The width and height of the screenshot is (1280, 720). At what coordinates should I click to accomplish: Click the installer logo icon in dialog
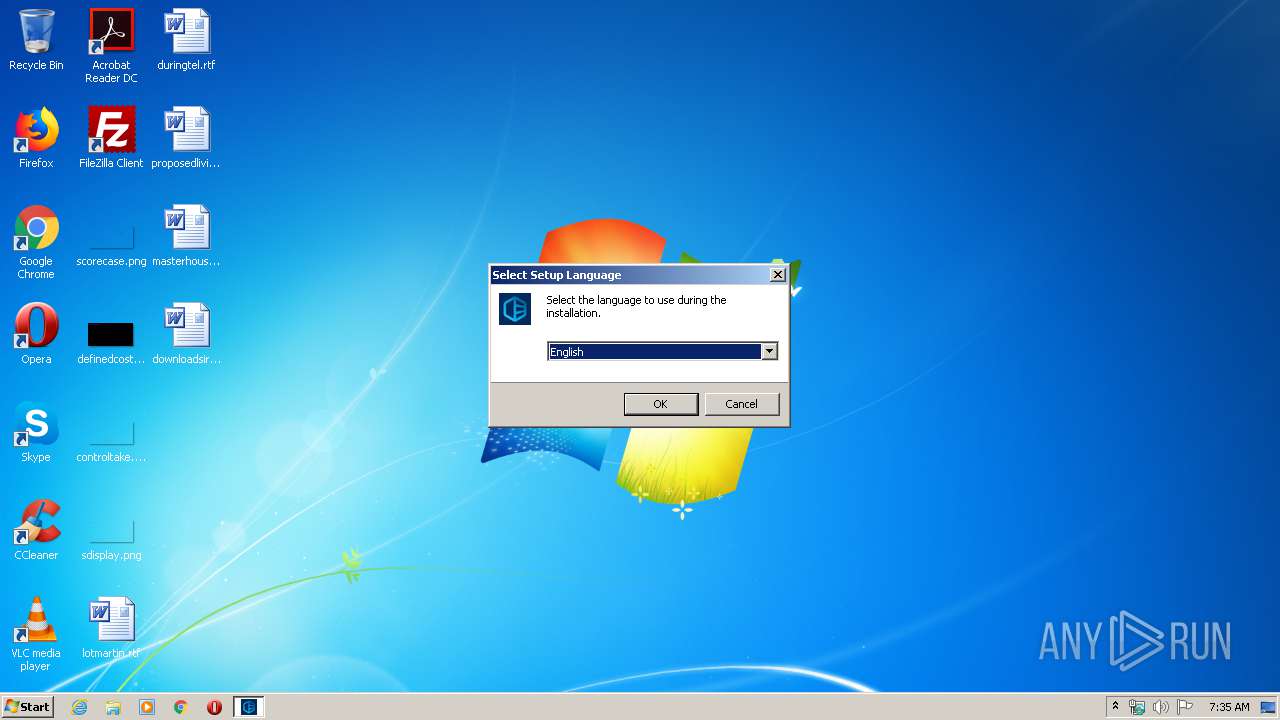(x=515, y=309)
